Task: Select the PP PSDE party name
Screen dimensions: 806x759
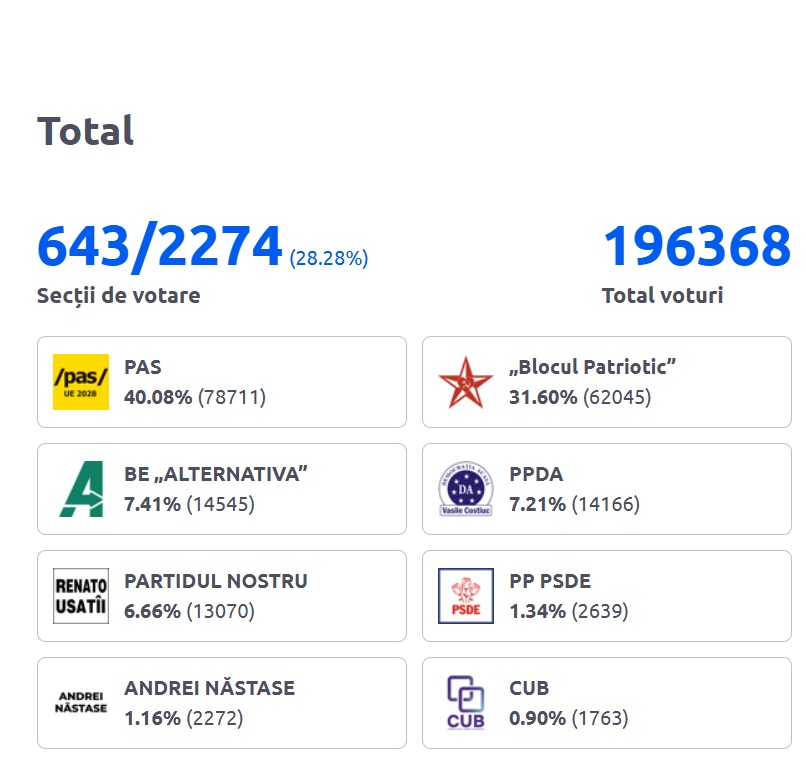Action: 550,581
